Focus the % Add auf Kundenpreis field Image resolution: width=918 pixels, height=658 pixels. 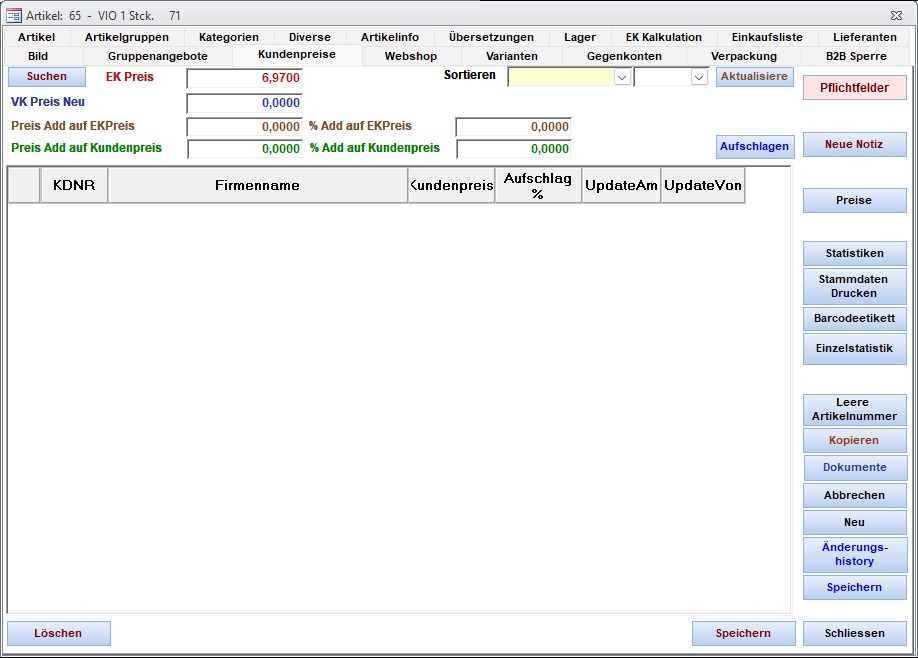[513, 149]
